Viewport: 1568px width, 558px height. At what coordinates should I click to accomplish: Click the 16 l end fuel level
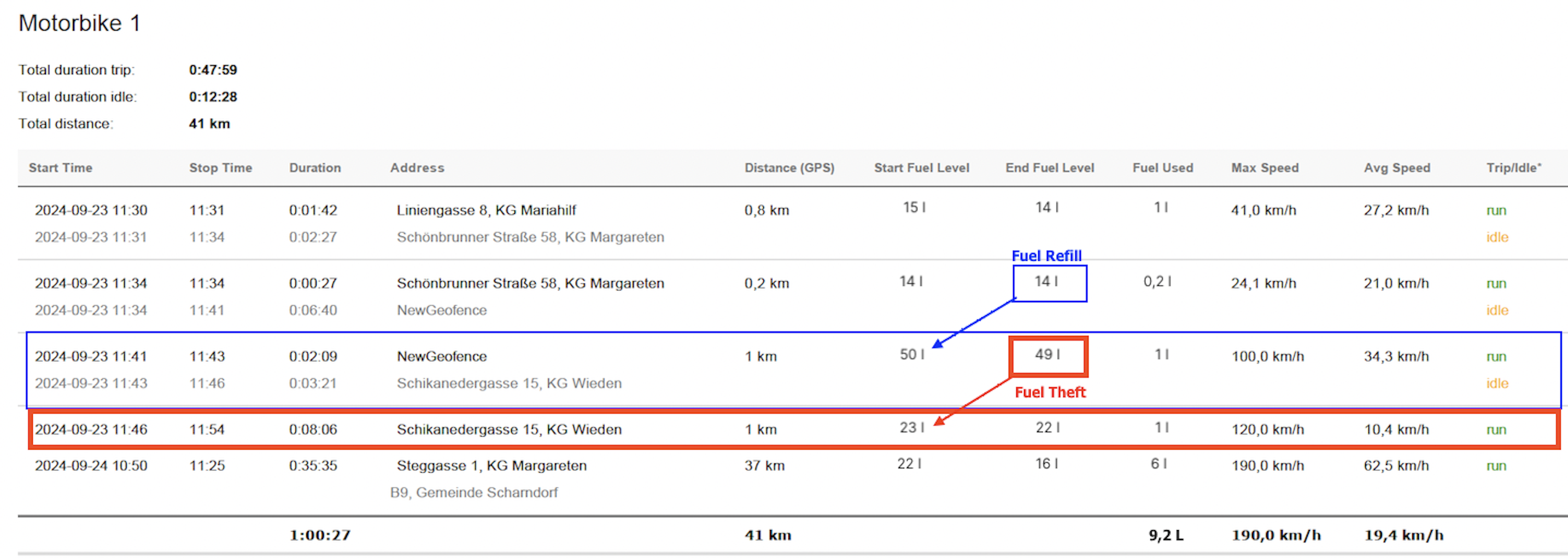point(1047,463)
